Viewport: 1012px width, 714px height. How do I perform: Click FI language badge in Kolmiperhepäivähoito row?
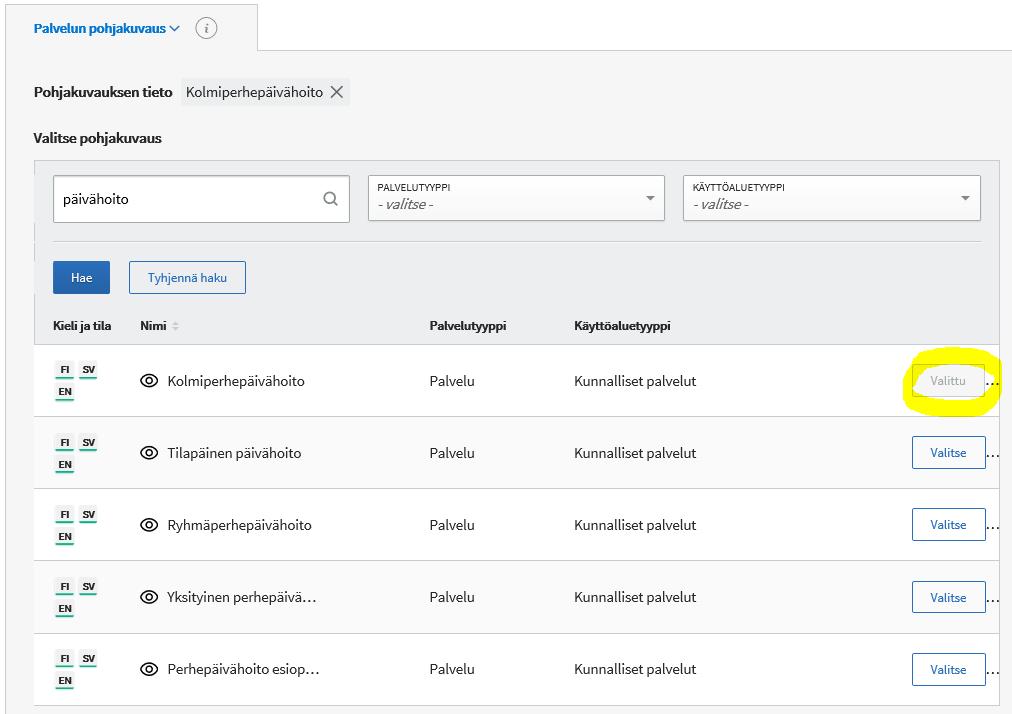click(x=65, y=371)
